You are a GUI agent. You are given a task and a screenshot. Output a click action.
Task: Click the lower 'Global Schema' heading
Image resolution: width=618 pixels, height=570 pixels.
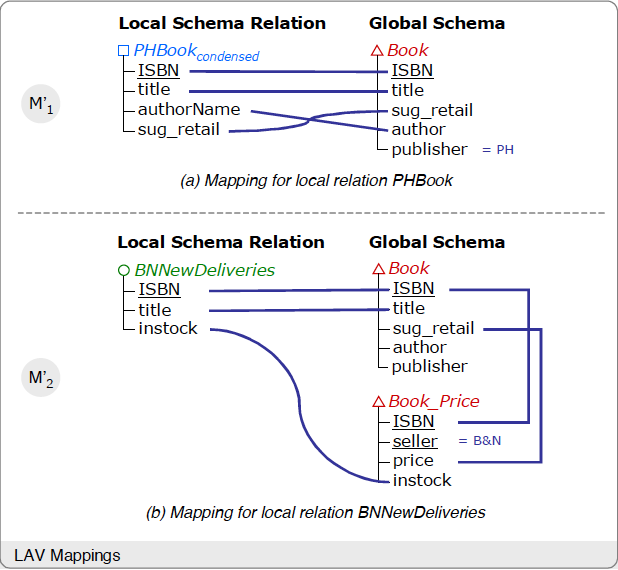click(x=437, y=242)
